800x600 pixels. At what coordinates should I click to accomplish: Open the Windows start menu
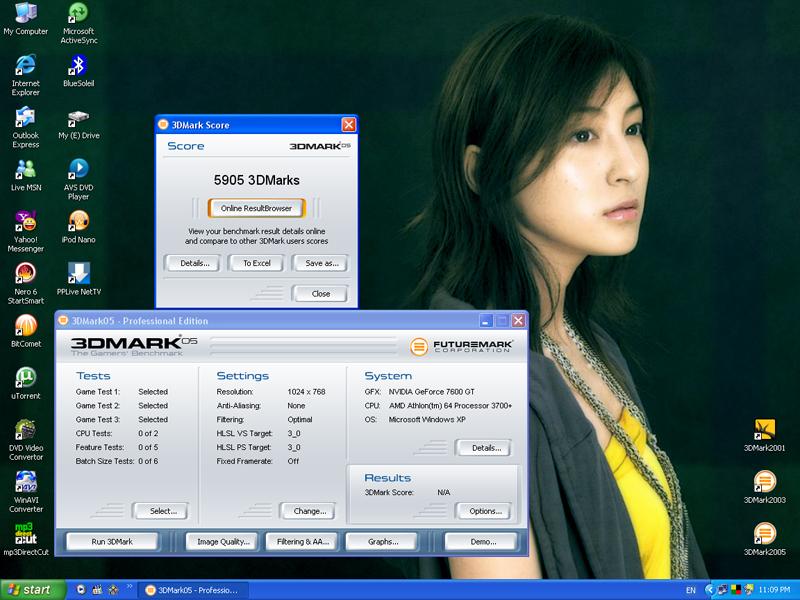(x=33, y=590)
